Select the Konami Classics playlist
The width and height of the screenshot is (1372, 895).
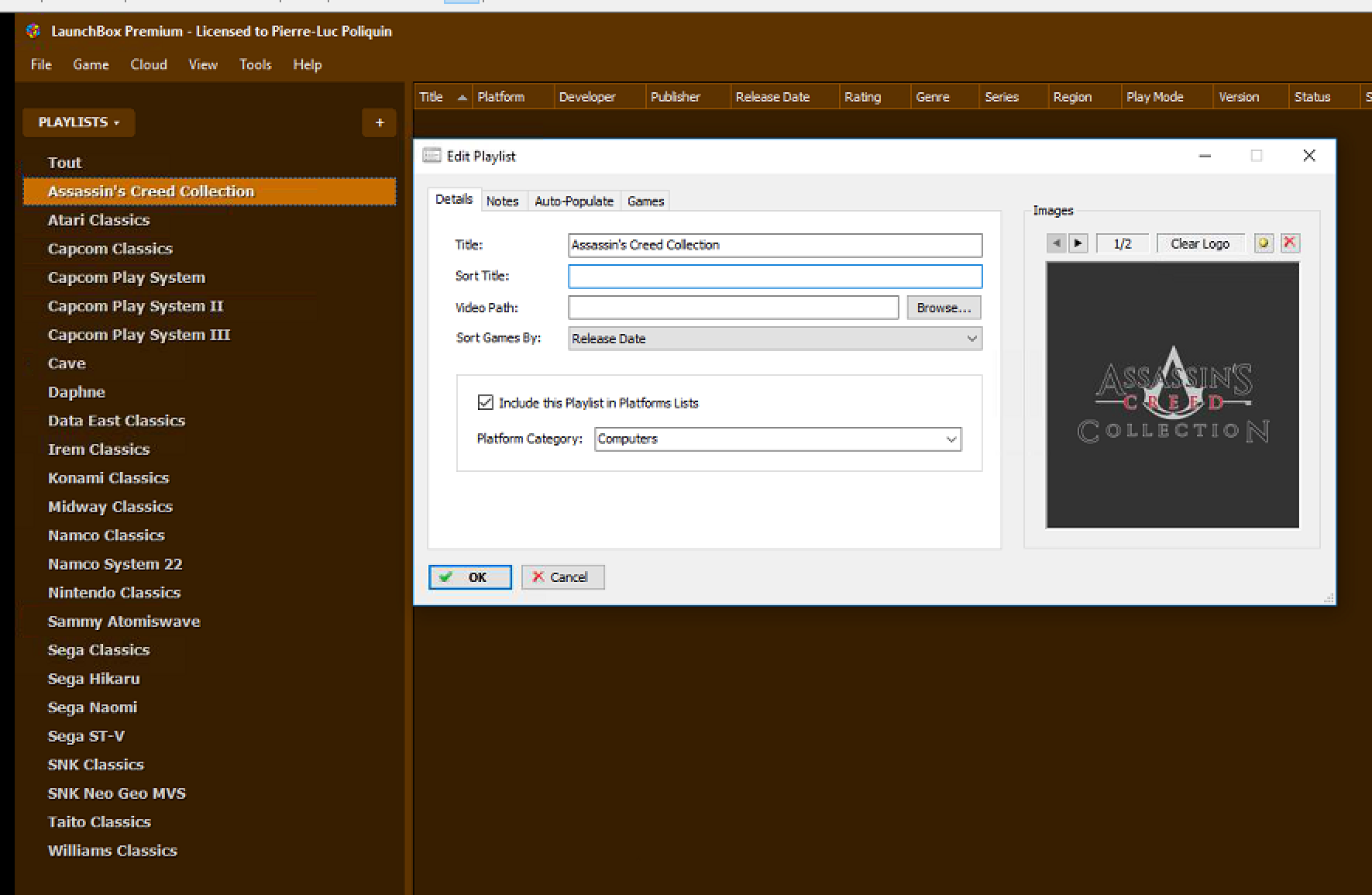(209, 478)
